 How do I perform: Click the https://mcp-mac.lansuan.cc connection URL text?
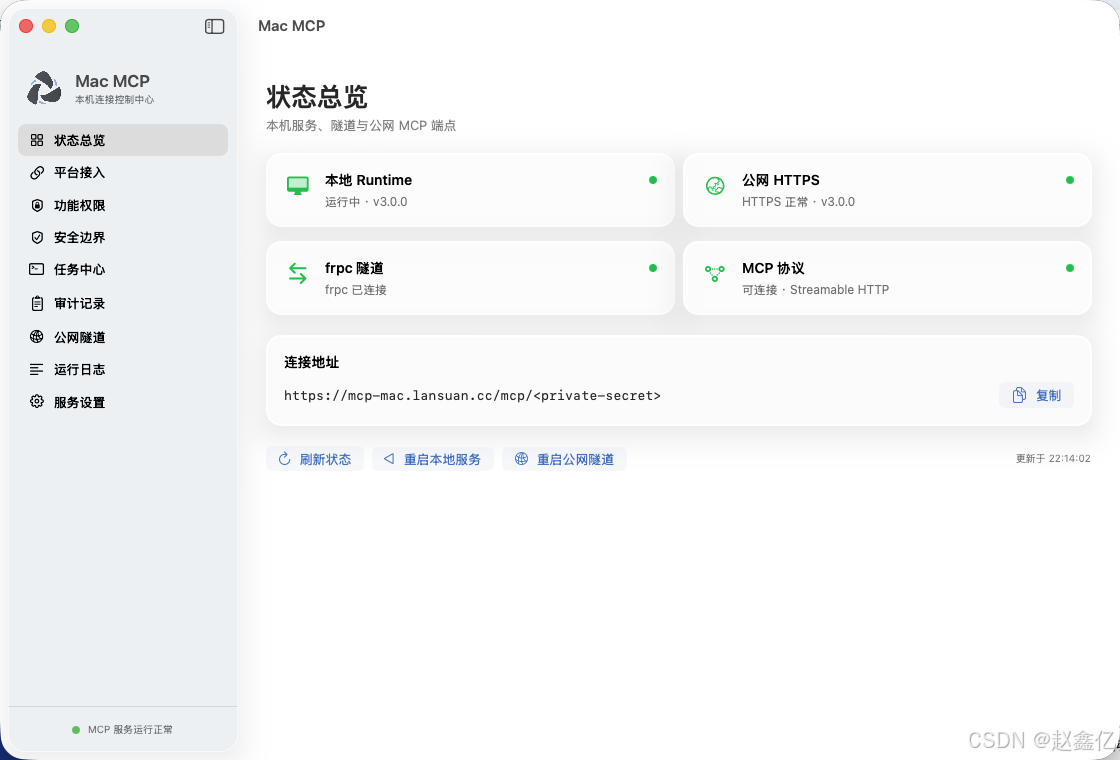pyautogui.click(x=472, y=395)
